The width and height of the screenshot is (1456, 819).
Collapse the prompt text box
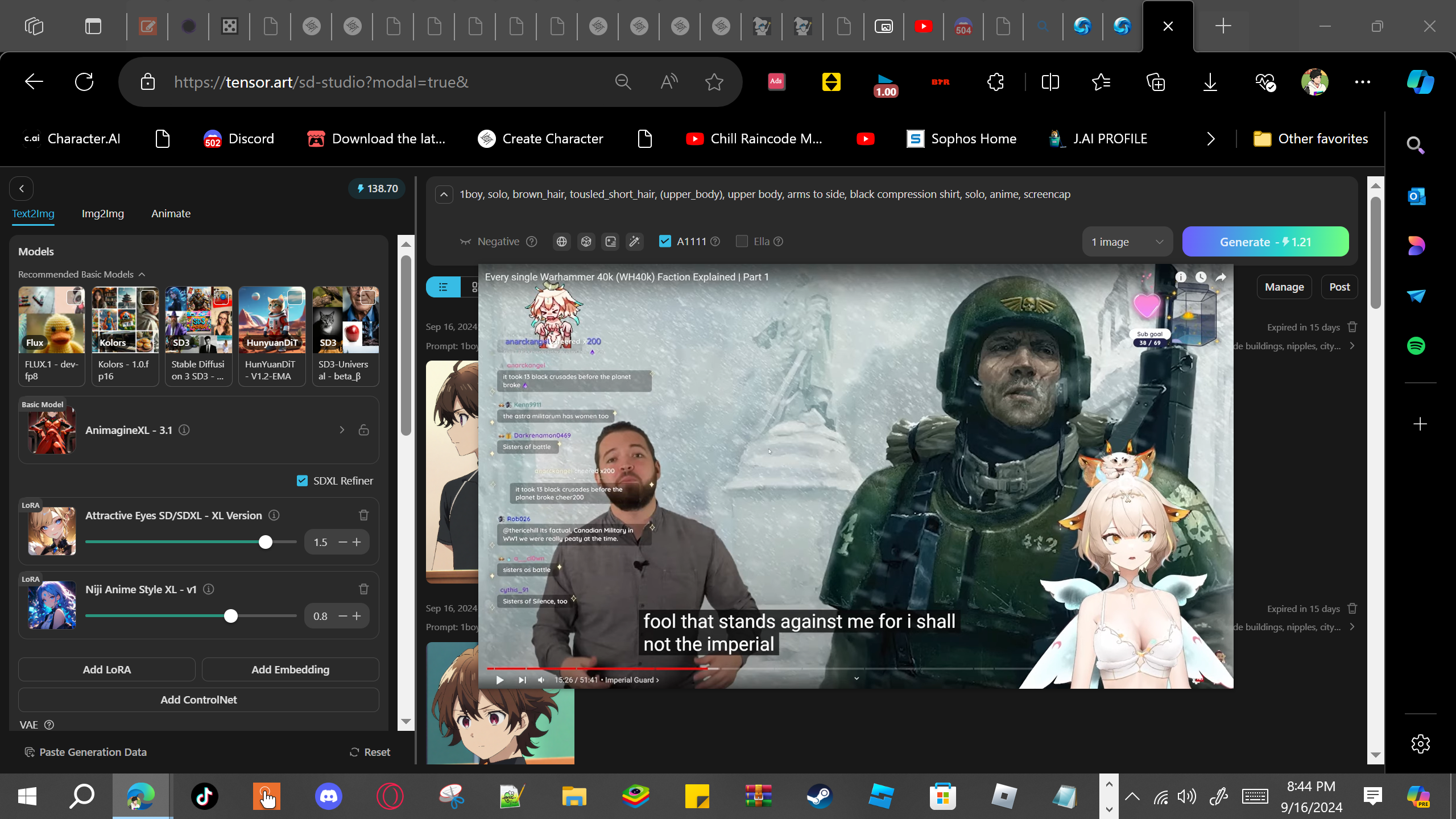pos(444,195)
